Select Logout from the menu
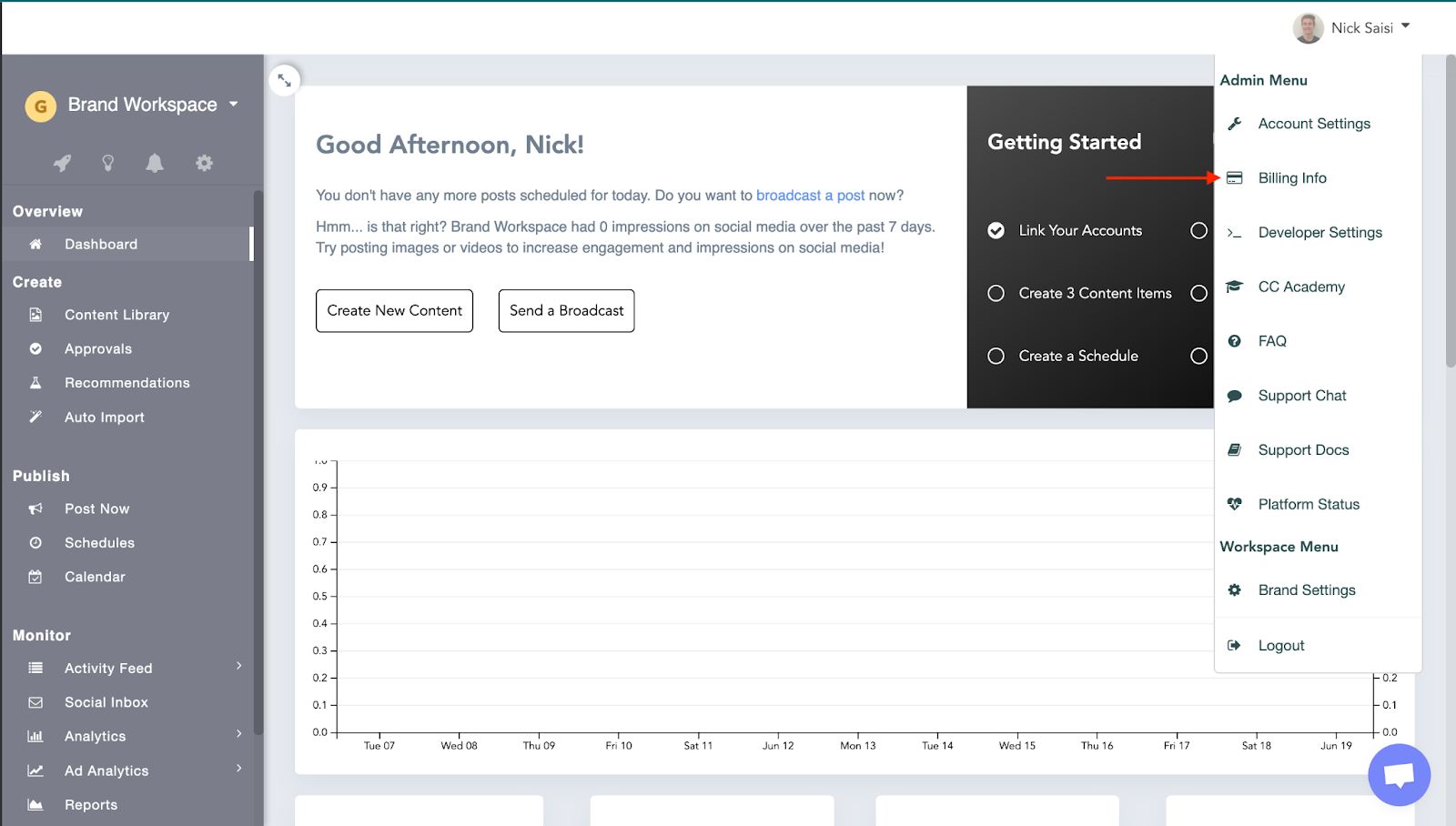This screenshot has width=1456, height=826. click(x=1281, y=646)
